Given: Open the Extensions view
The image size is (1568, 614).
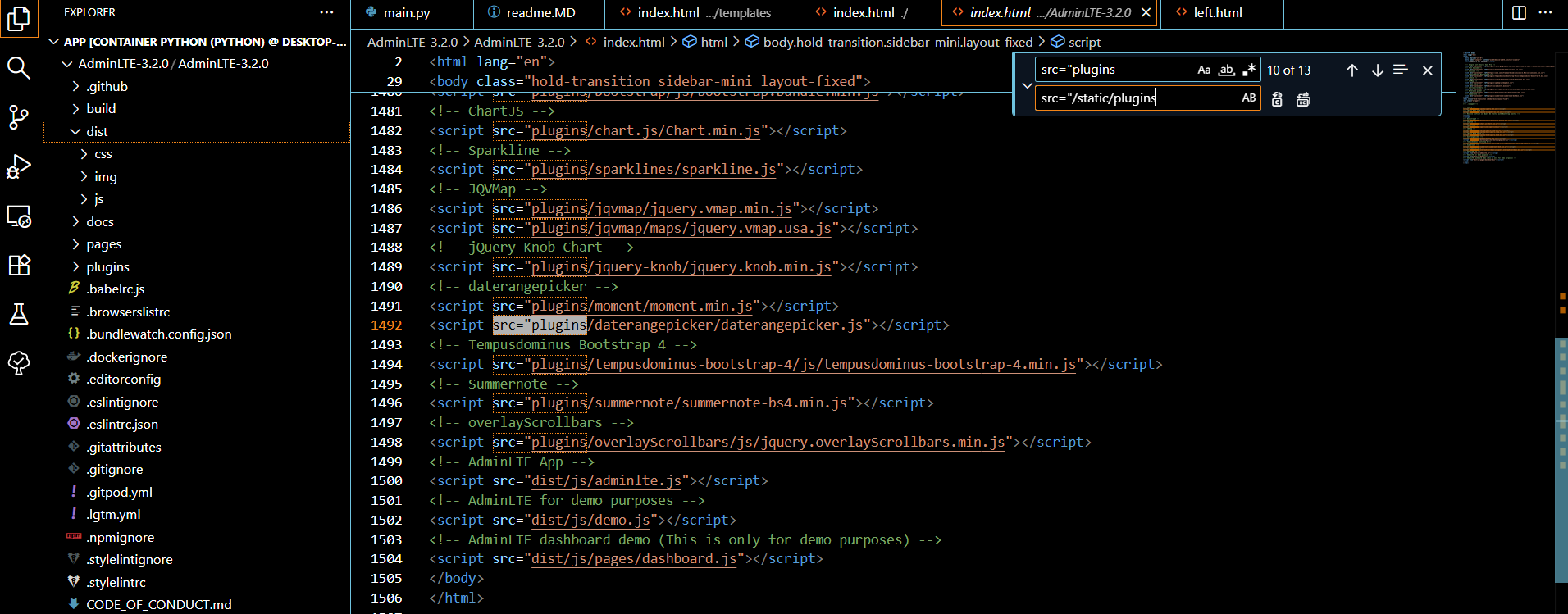Looking at the screenshot, I should (x=19, y=265).
